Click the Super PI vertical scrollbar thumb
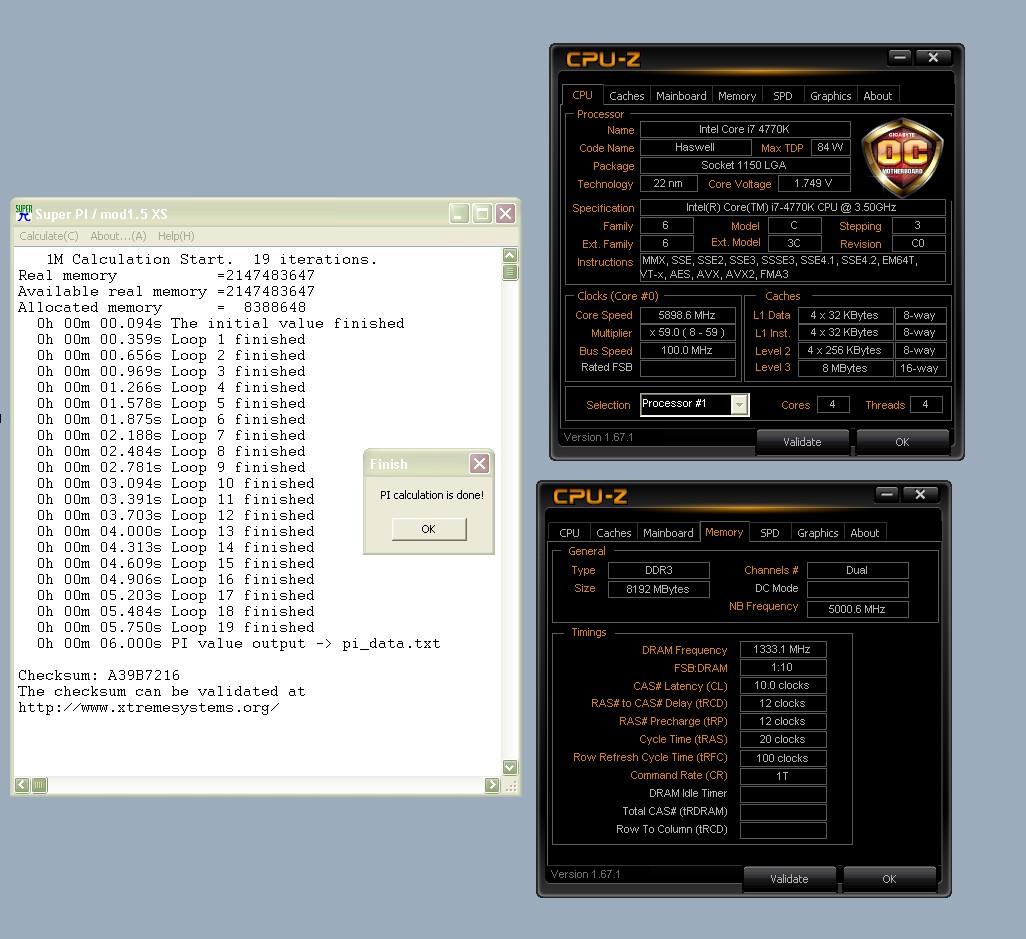Viewport: 1026px width, 939px height. tap(510, 272)
